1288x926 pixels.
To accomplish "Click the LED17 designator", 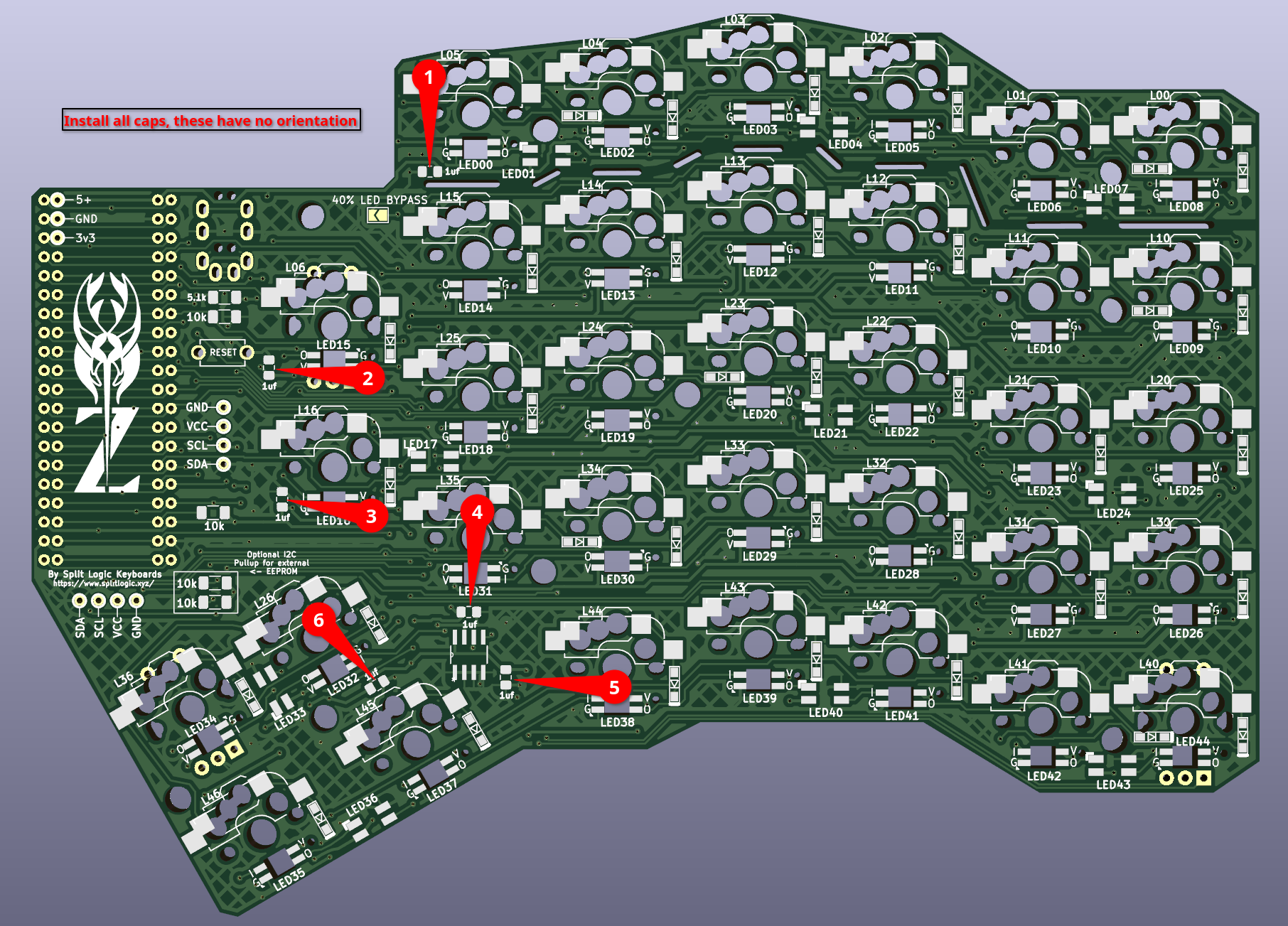I will [420, 444].
